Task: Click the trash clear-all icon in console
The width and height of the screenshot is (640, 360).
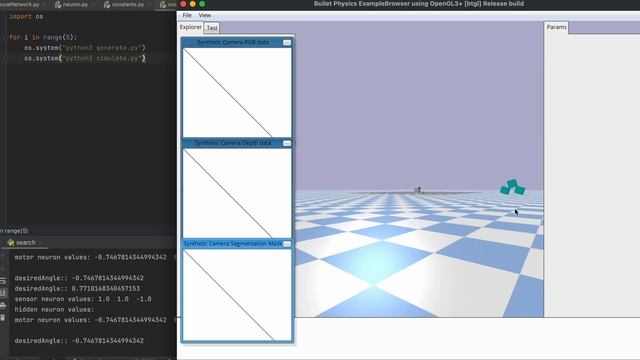Action: pyautogui.click(x=3, y=318)
